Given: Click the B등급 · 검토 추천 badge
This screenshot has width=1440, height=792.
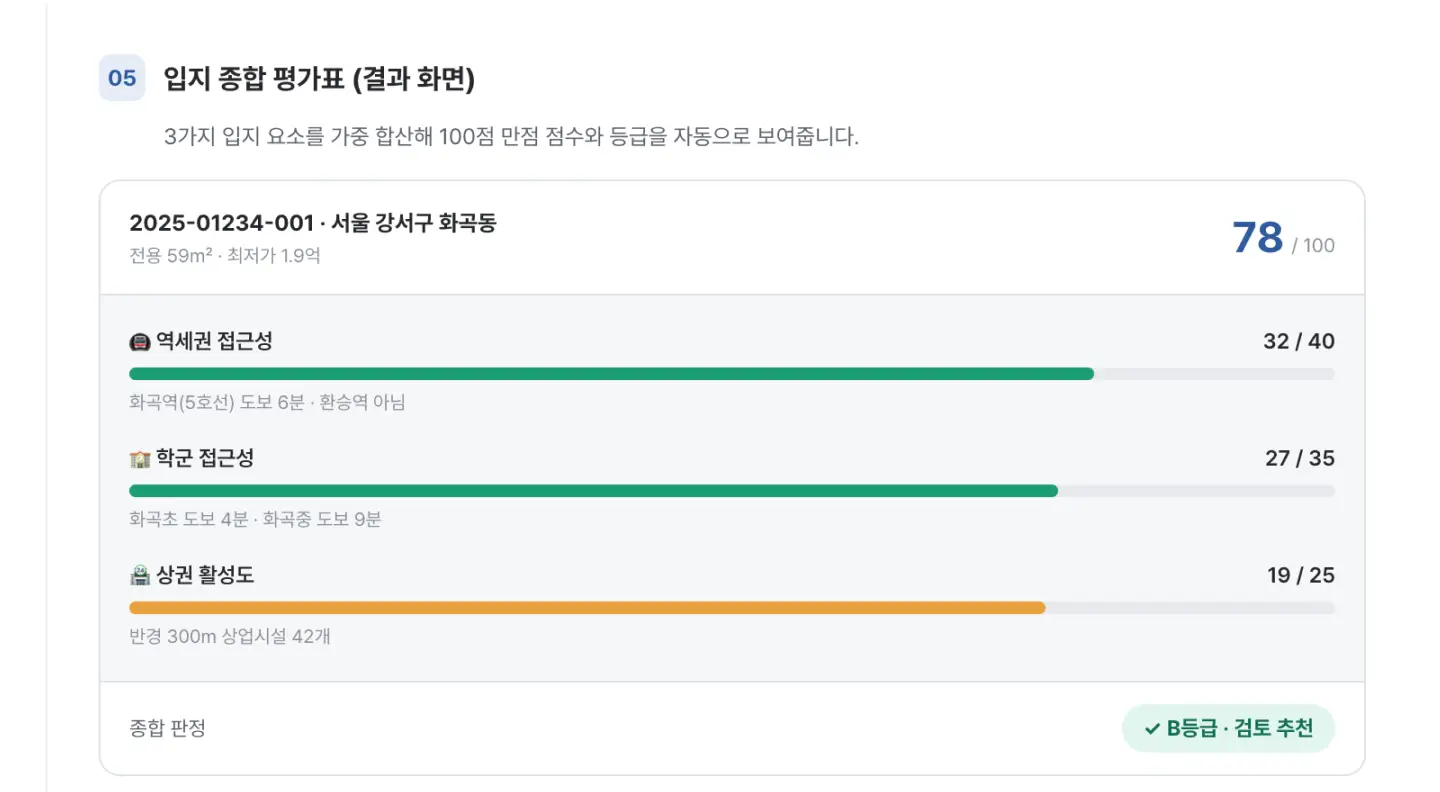Looking at the screenshot, I should (1228, 728).
